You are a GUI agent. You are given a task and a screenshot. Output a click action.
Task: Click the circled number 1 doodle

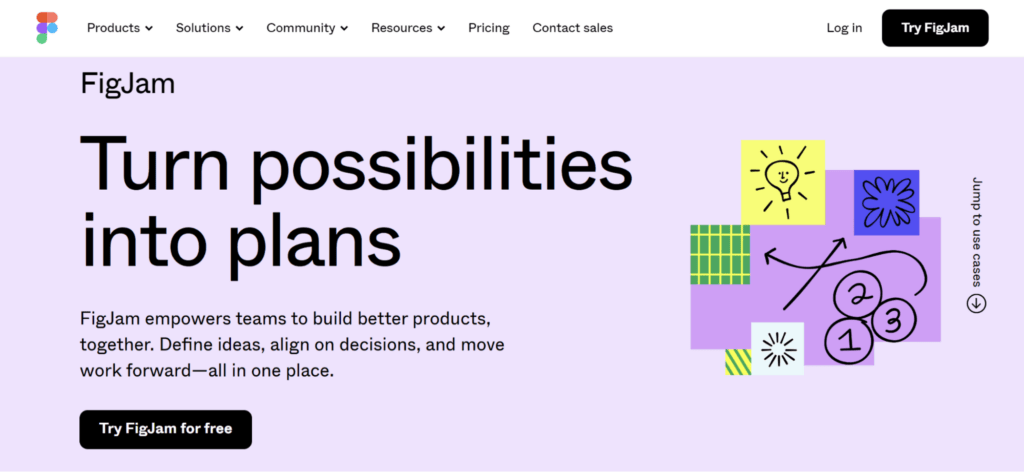[849, 341]
